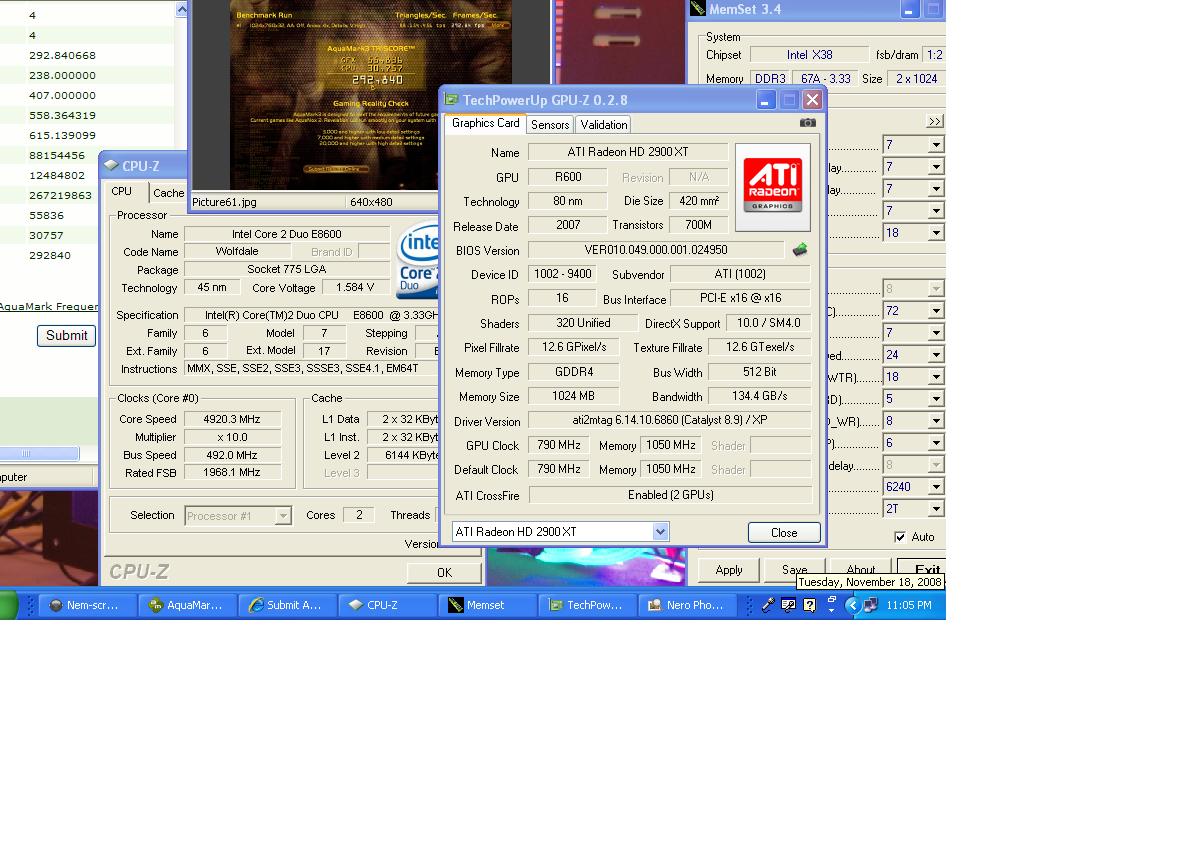Expand hidden tray icons with the blue arrow
This screenshot has height=850, width=1180.
pos(852,605)
